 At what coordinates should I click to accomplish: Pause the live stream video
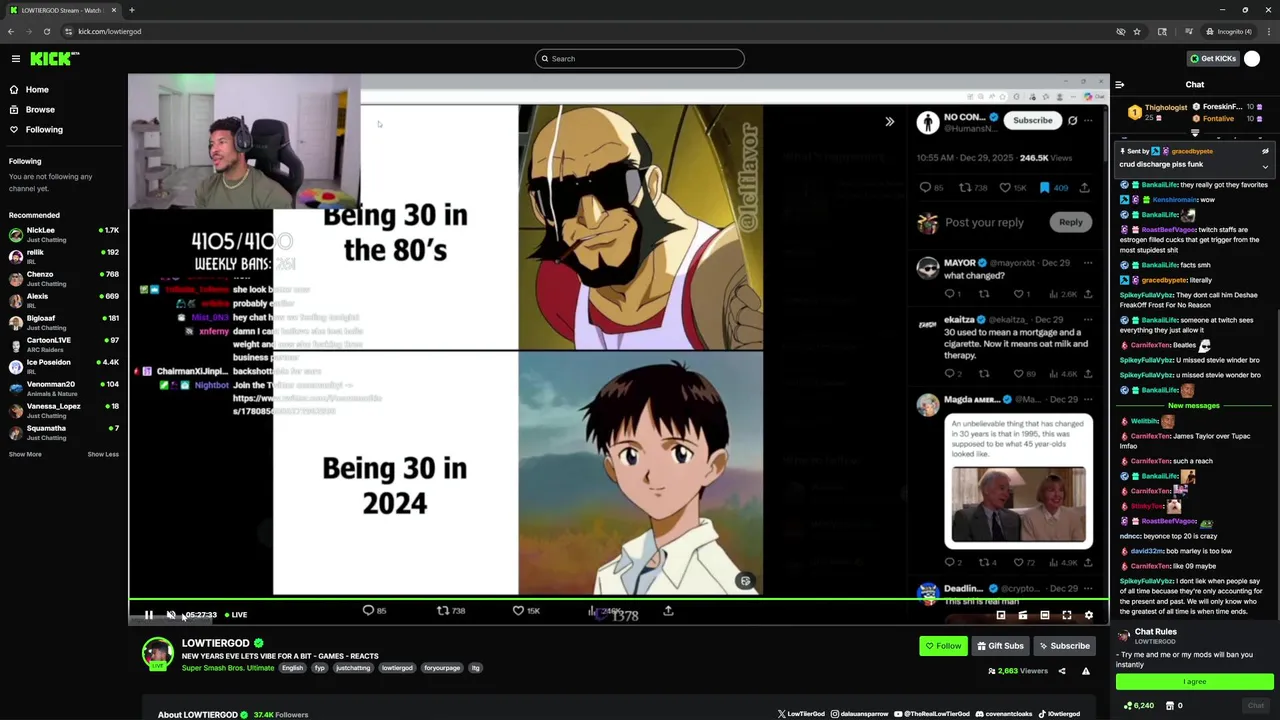click(149, 615)
